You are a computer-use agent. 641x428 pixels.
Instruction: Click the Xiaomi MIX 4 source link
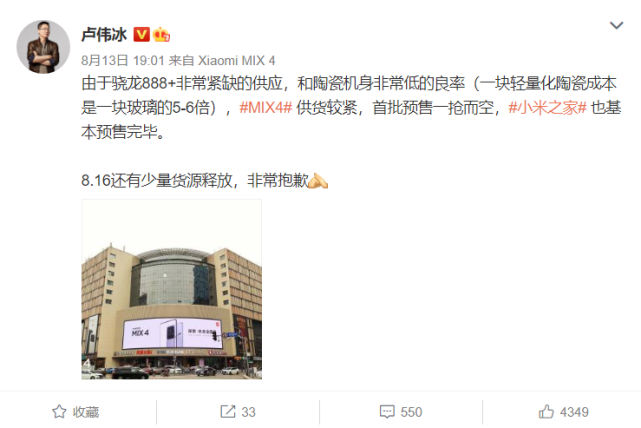236,61
